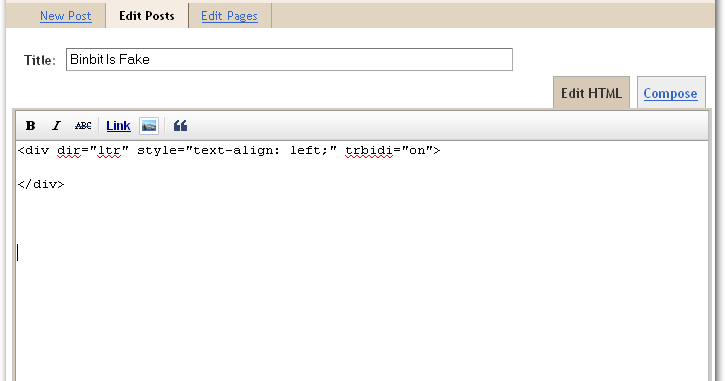The image size is (725, 381).
Task: Switch to Edit HTML mode
Action: [591, 93]
